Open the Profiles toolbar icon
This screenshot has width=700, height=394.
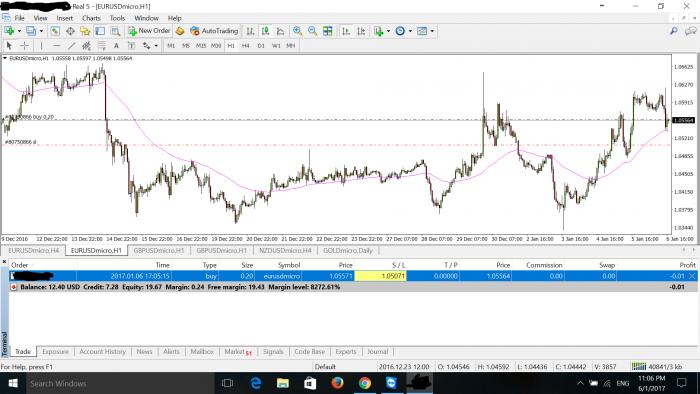[30, 31]
